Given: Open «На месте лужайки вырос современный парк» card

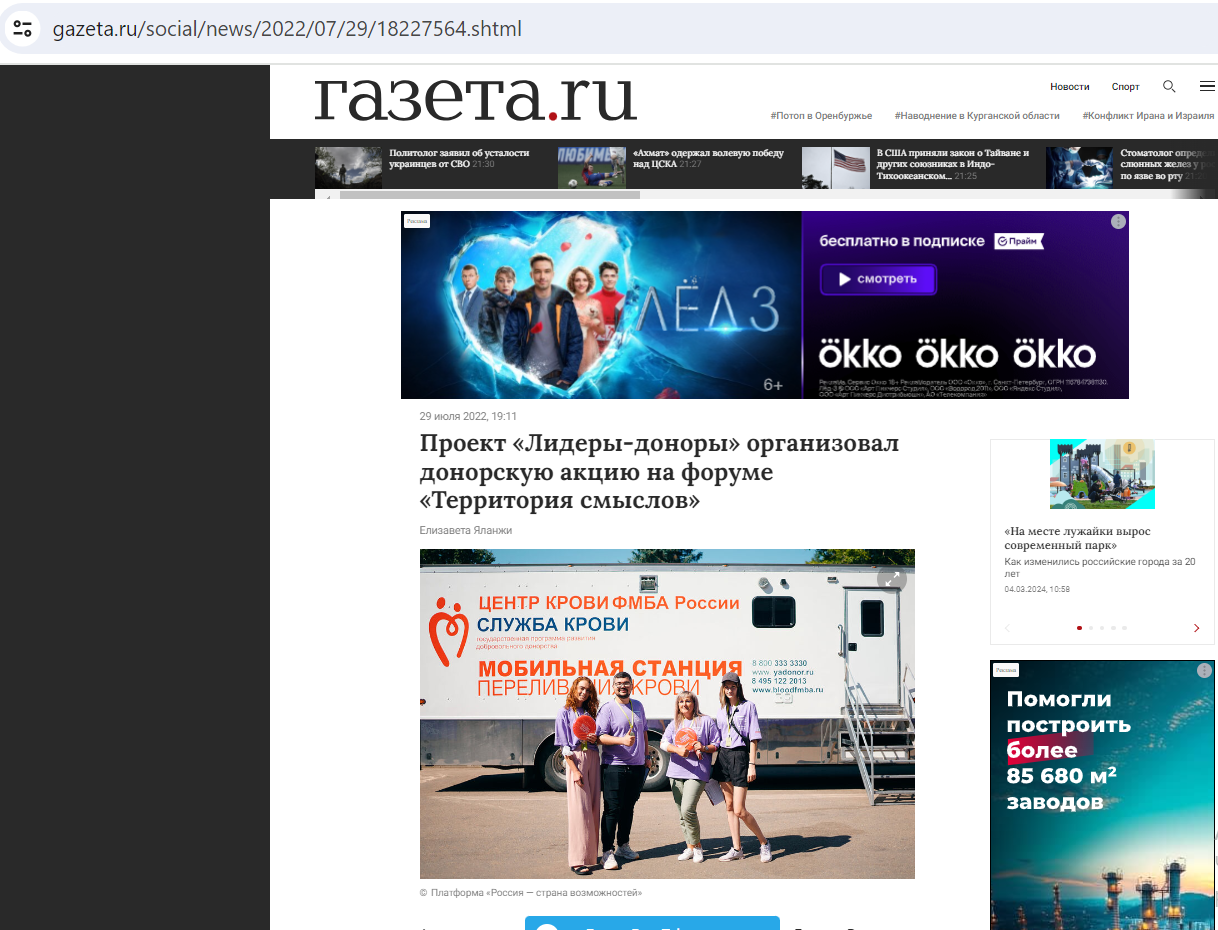Looking at the screenshot, I should coord(1078,538).
